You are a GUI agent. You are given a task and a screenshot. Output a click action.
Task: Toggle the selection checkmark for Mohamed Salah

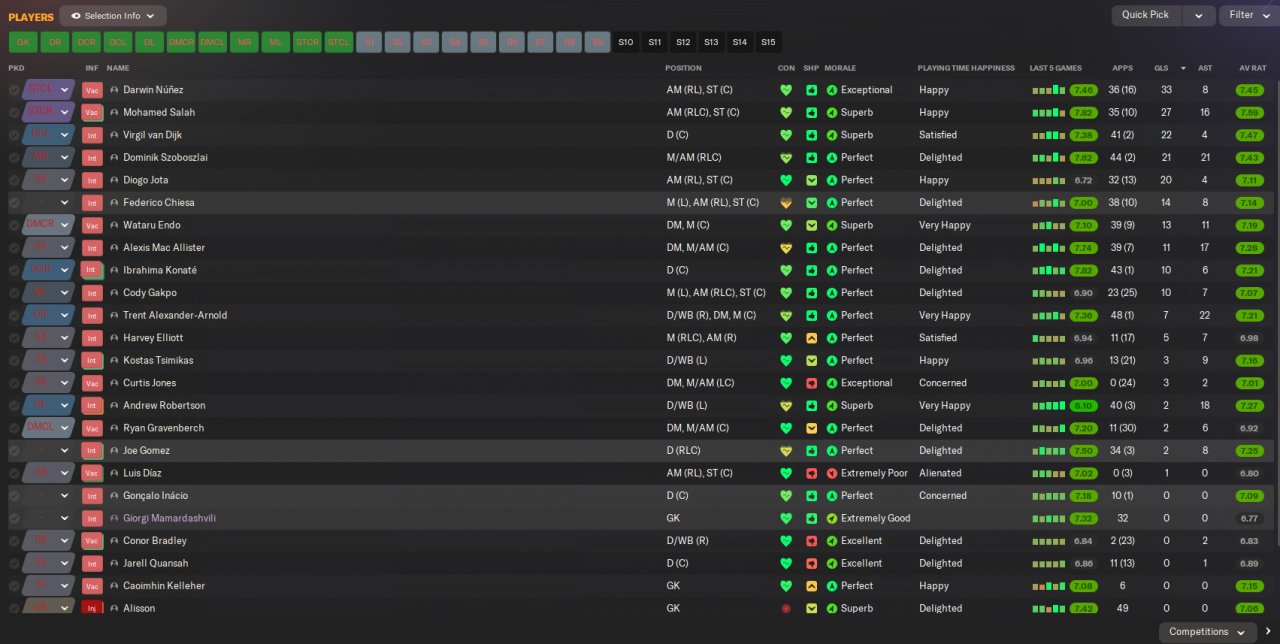click(x=14, y=112)
